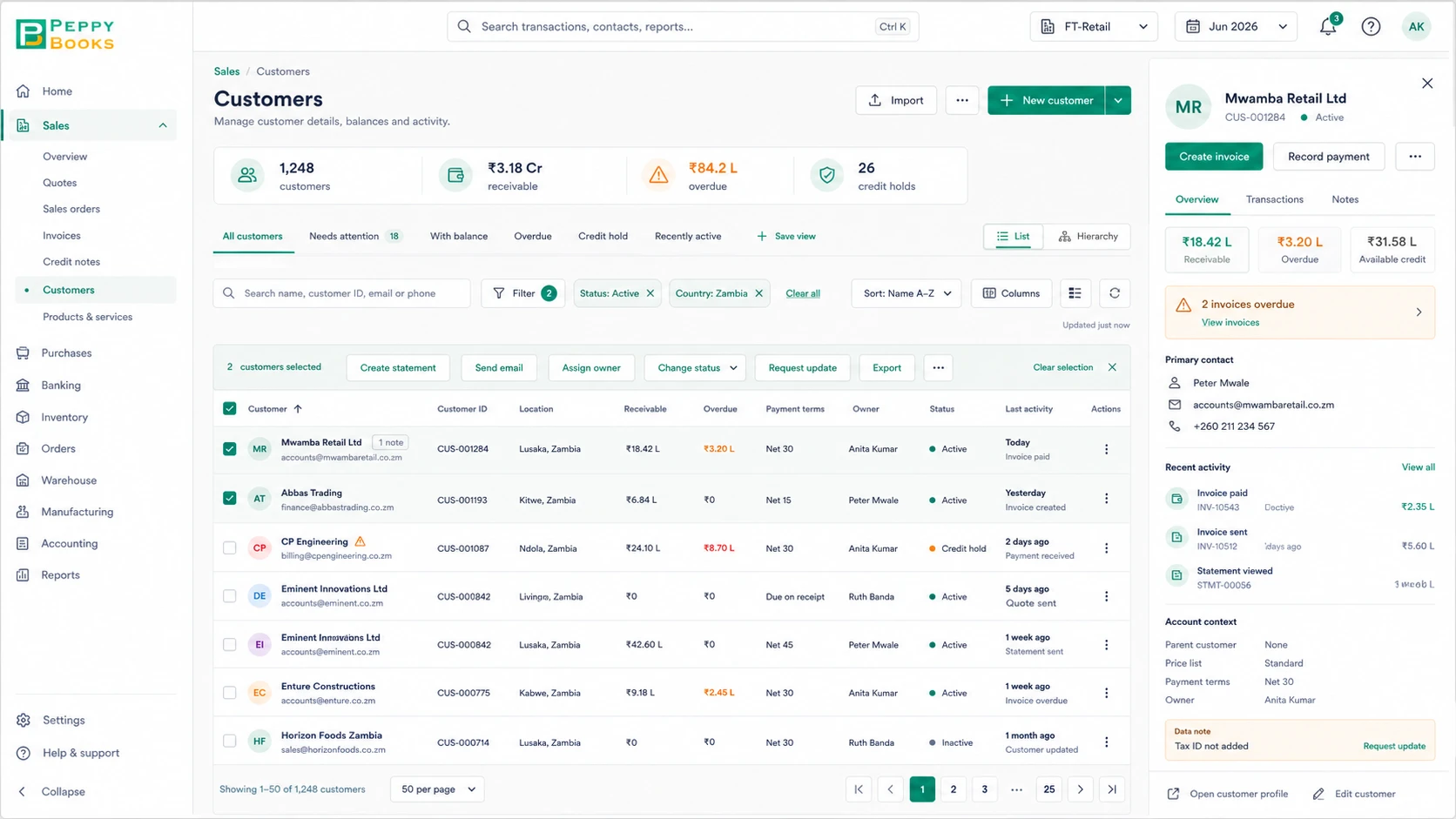Check the CUS-000842 Livingstone row checkbox
Viewport: 1456px width, 819px height.
230,596
